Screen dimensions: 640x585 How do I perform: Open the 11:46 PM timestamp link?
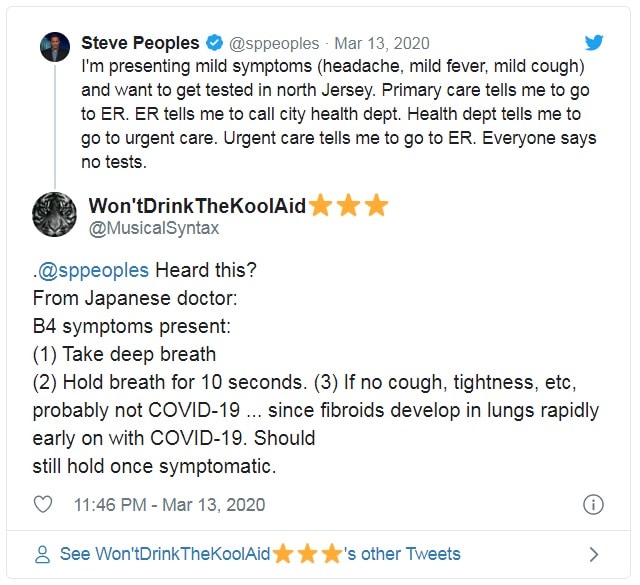(x=168, y=504)
